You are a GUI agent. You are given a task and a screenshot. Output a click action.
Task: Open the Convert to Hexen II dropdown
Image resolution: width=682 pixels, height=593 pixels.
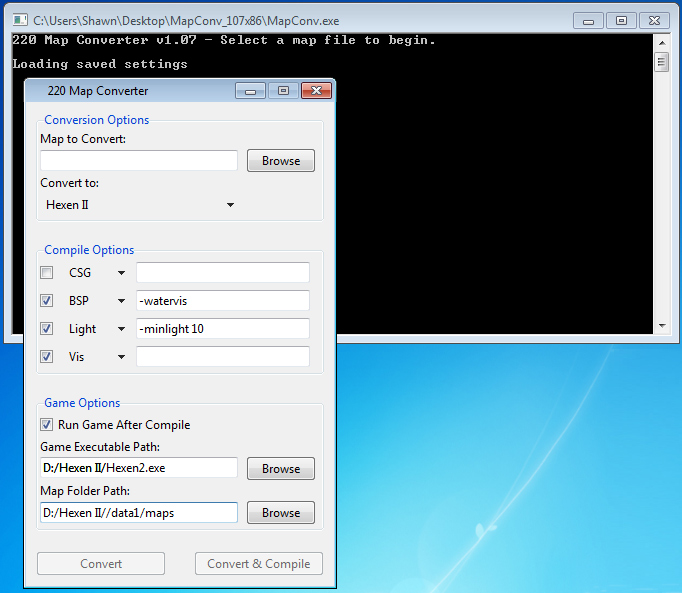pos(139,205)
